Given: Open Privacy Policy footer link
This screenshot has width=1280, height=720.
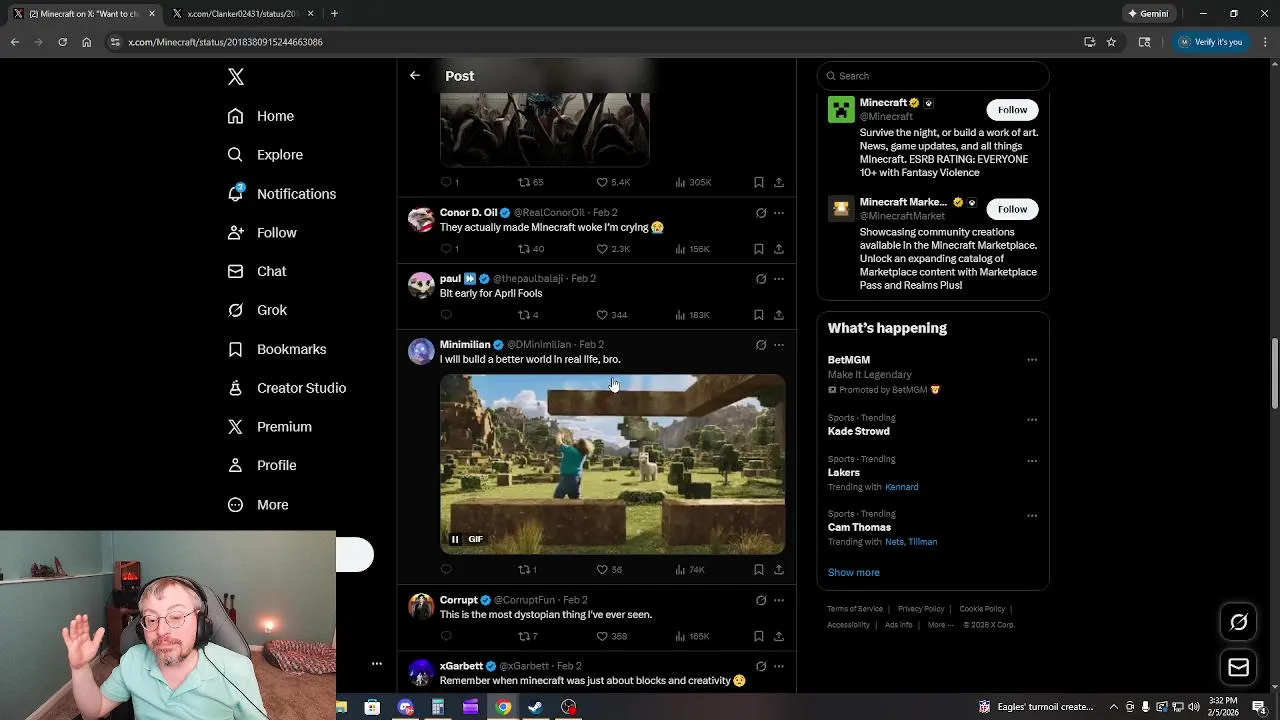Looking at the screenshot, I should click(x=921, y=609).
